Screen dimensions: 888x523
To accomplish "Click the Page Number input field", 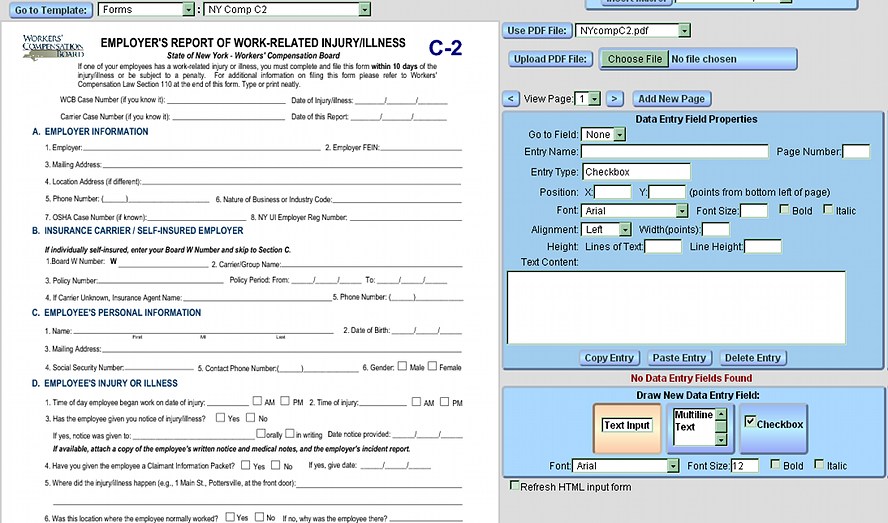I will pyautogui.click(x=856, y=152).
